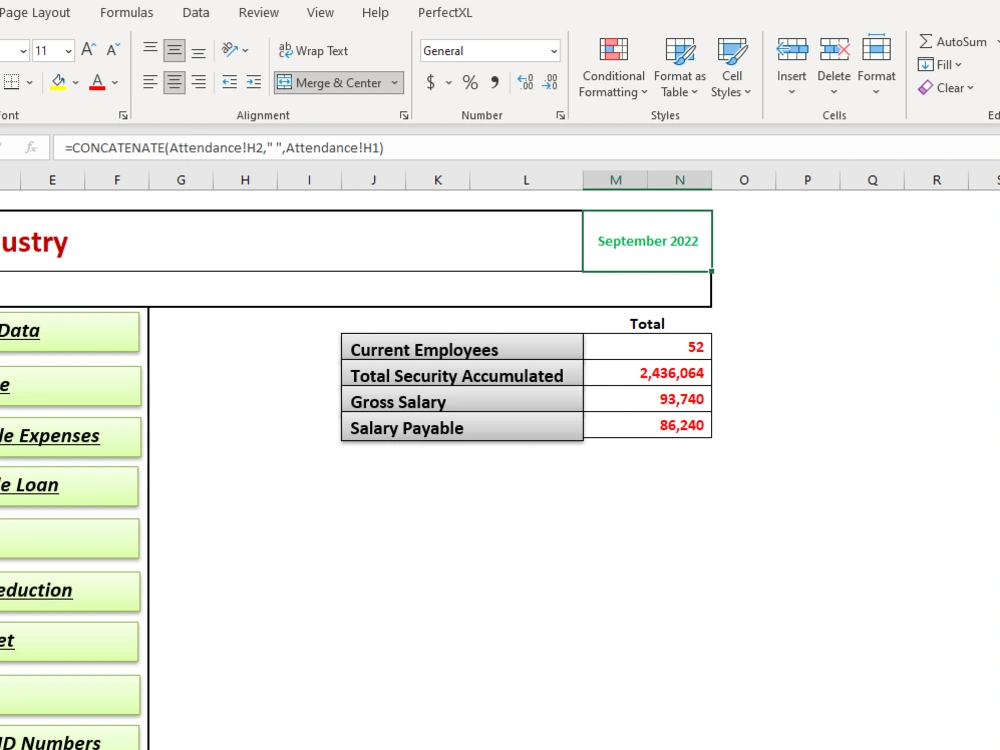Open font color palette arrow
This screenshot has height=750, width=1000.
[x=115, y=82]
